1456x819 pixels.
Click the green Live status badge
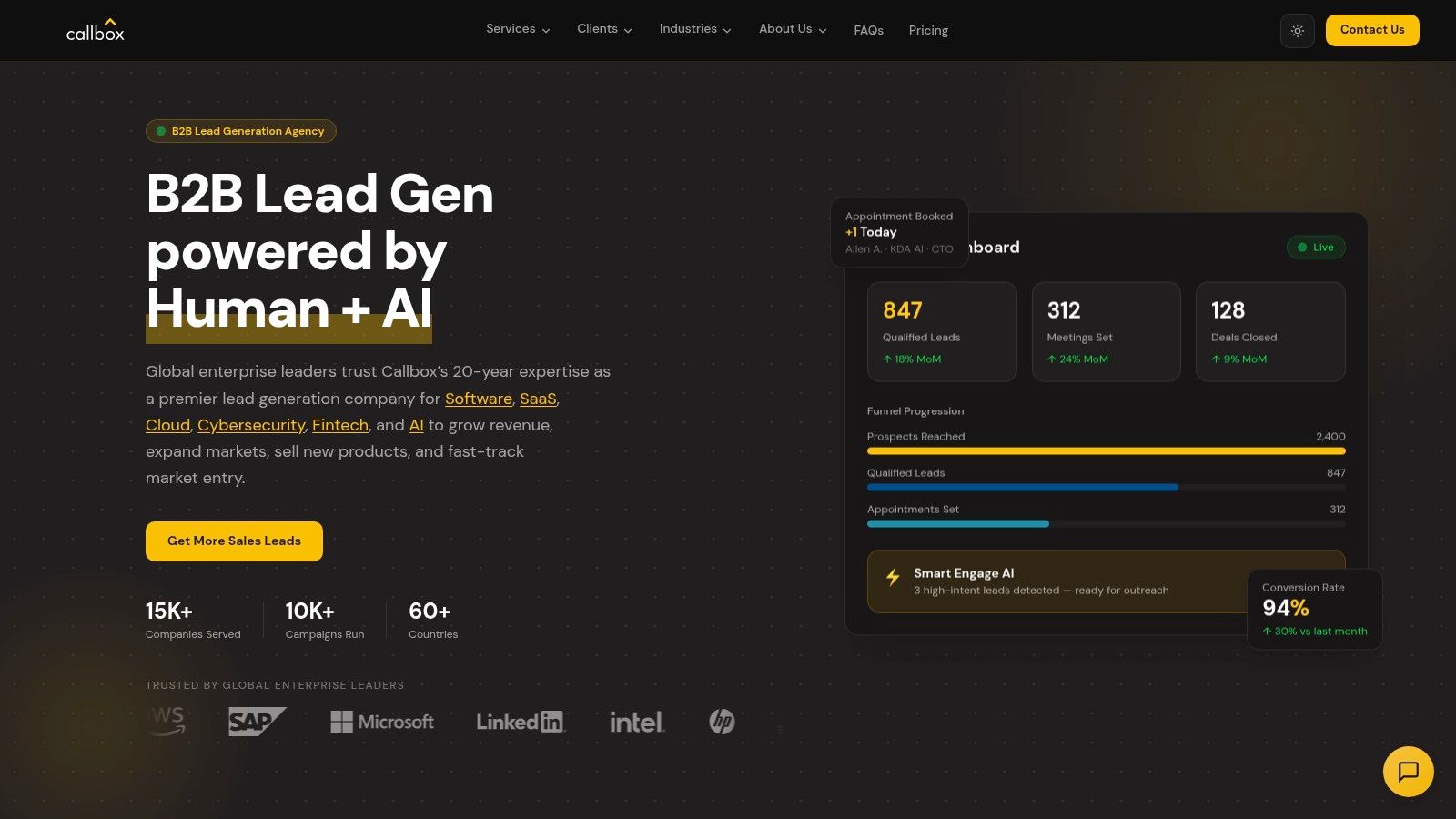(x=1316, y=248)
